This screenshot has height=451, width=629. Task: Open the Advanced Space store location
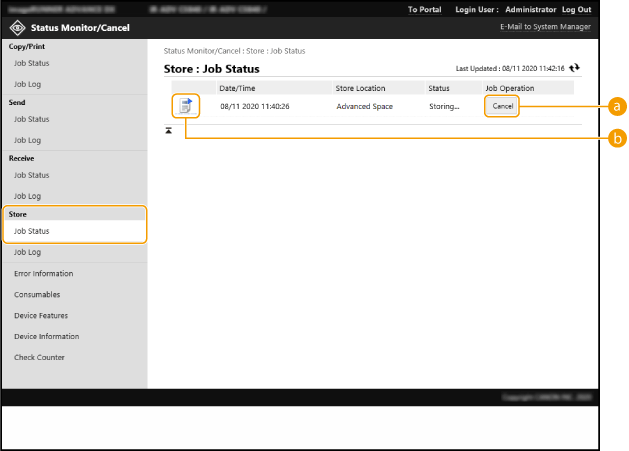tap(364, 106)
